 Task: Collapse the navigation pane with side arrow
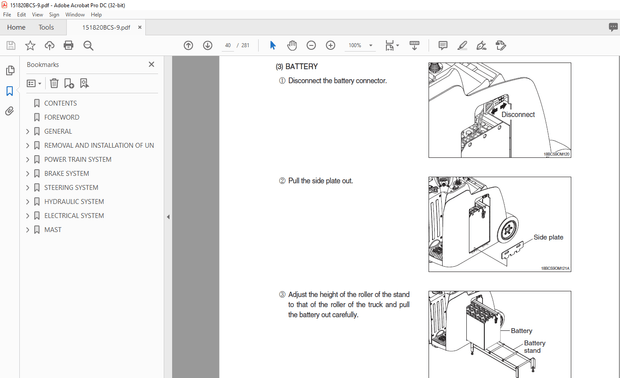pos(168,217)
